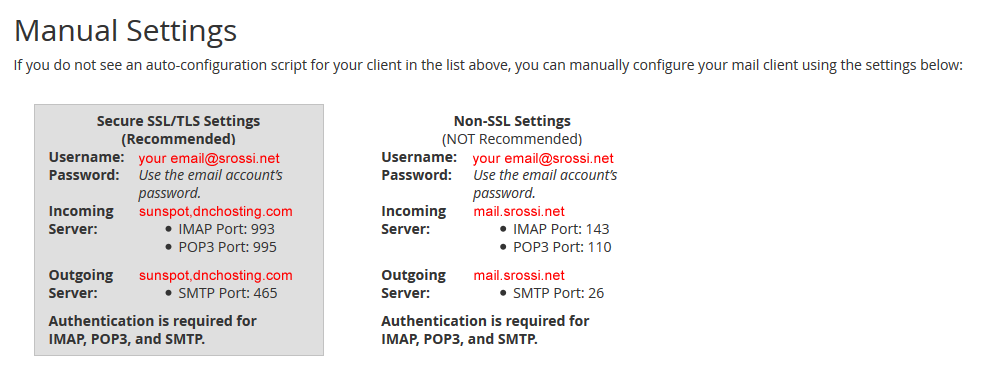Click the Non-SSL Username label

(x=419, y=157)
